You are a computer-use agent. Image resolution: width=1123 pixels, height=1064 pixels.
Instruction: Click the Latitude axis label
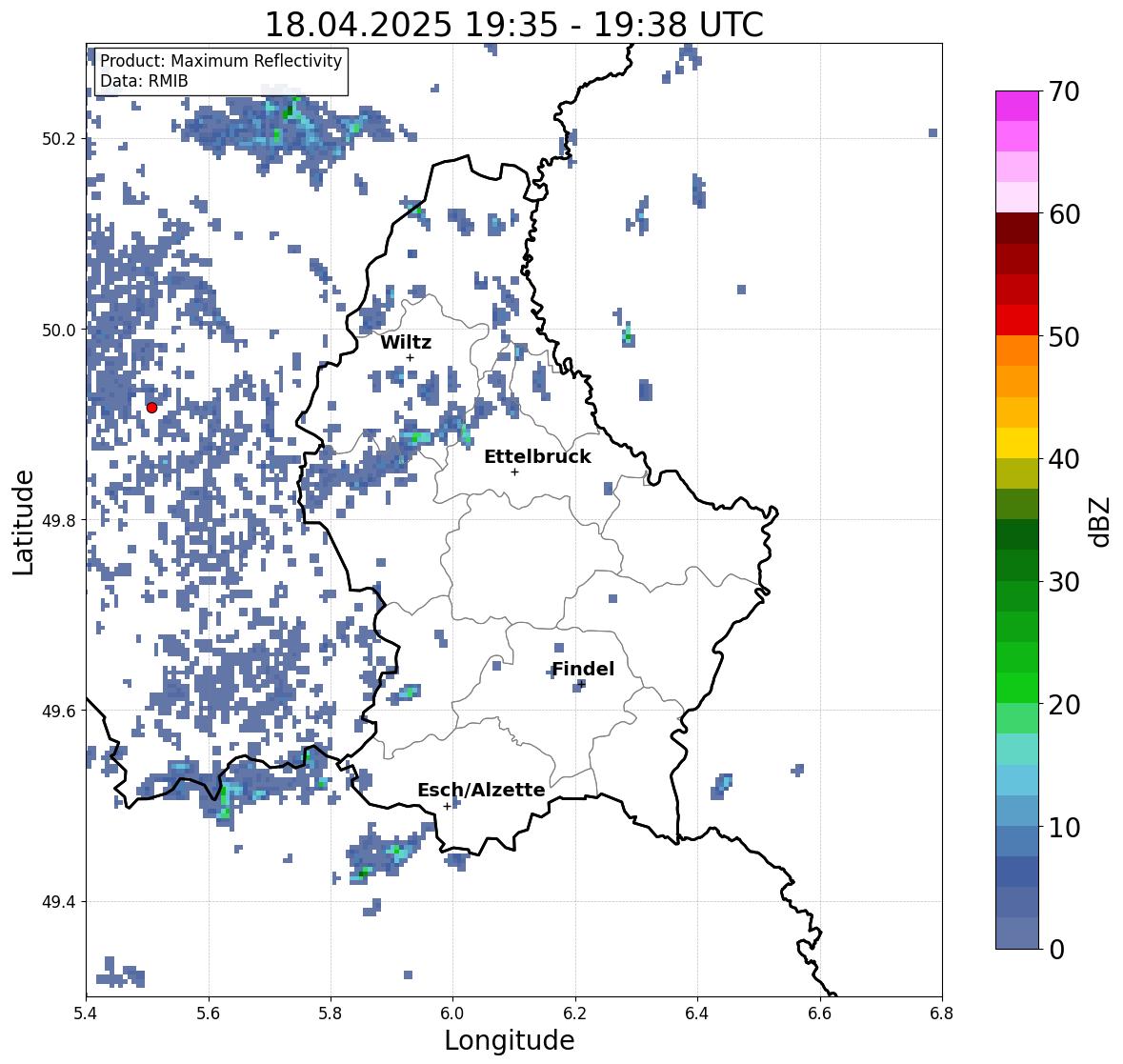23,522
